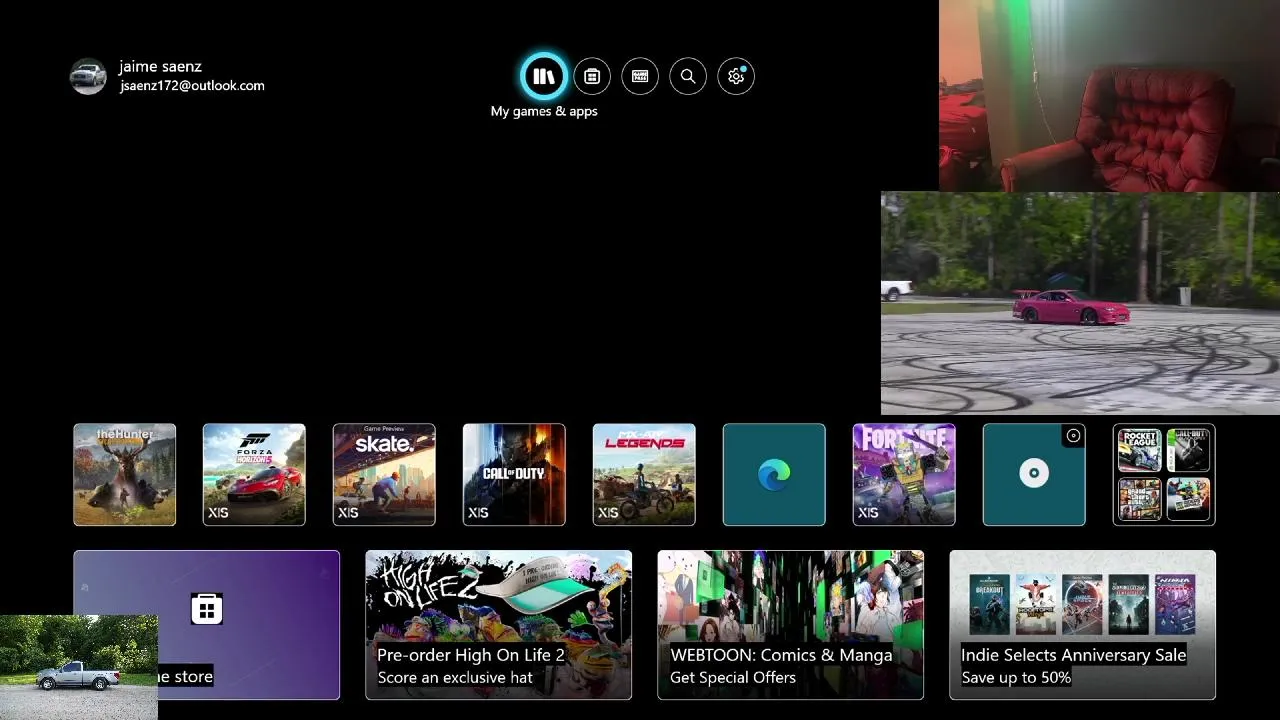
Task: Open the Search magnifier icon
Action: [x=688, y=76]
